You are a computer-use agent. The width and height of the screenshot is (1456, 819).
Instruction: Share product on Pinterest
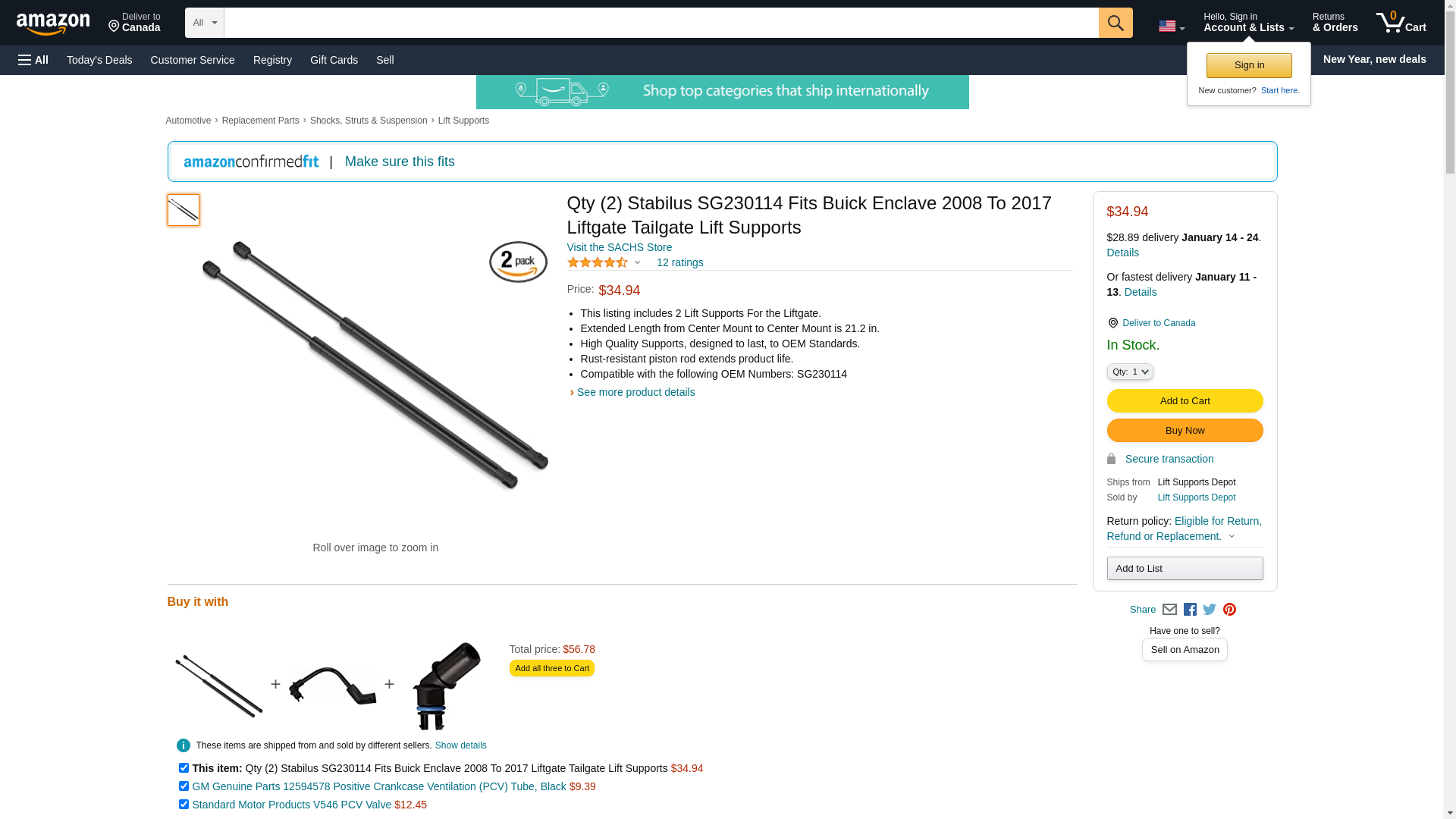(x=1229, y=610)
